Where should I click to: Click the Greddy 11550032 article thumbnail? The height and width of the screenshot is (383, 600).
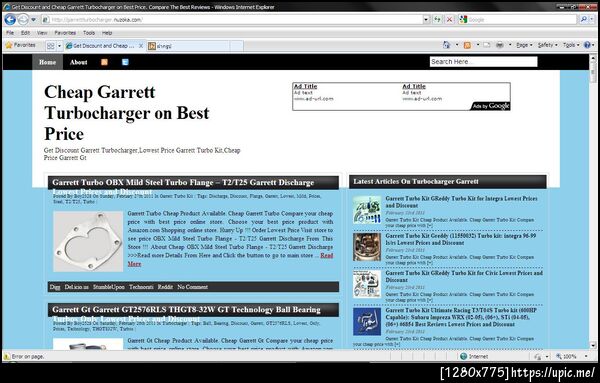(x=367, y=247)
